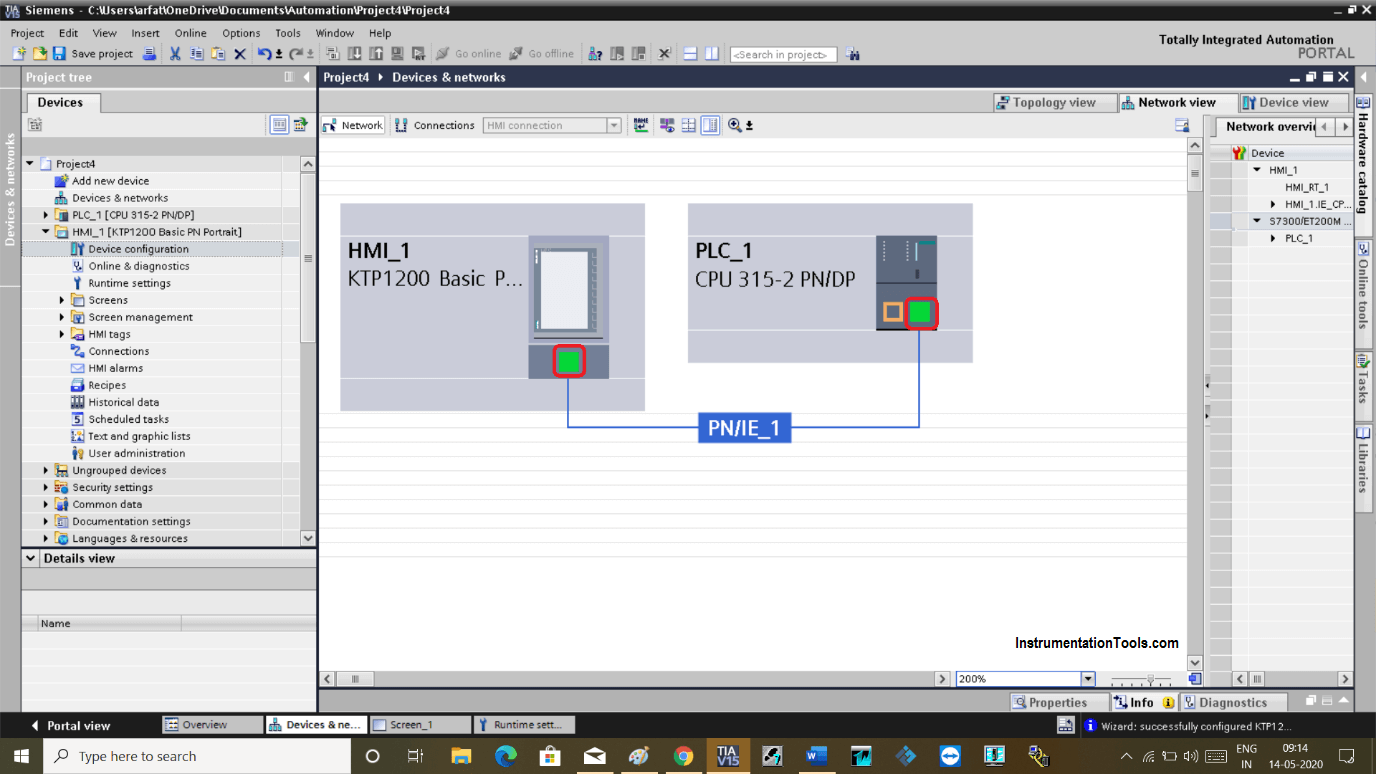
Task: Collapse the Project tree panel arrow
Action: (x=306, y=77)
